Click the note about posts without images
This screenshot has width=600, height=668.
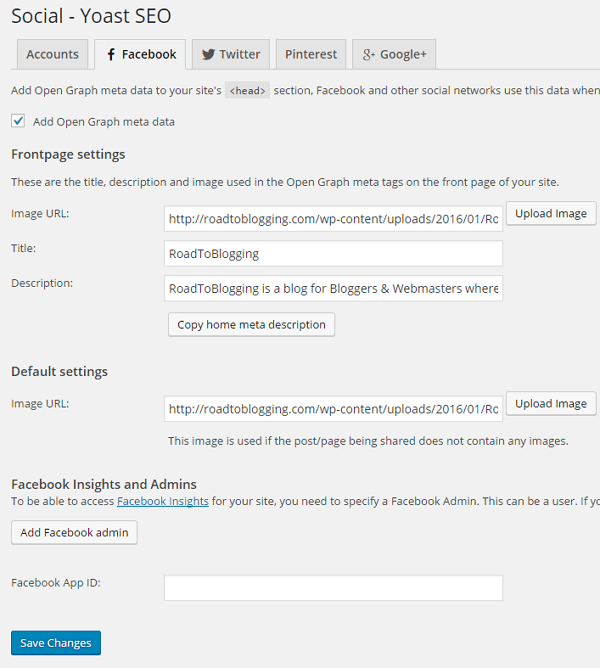368,441
